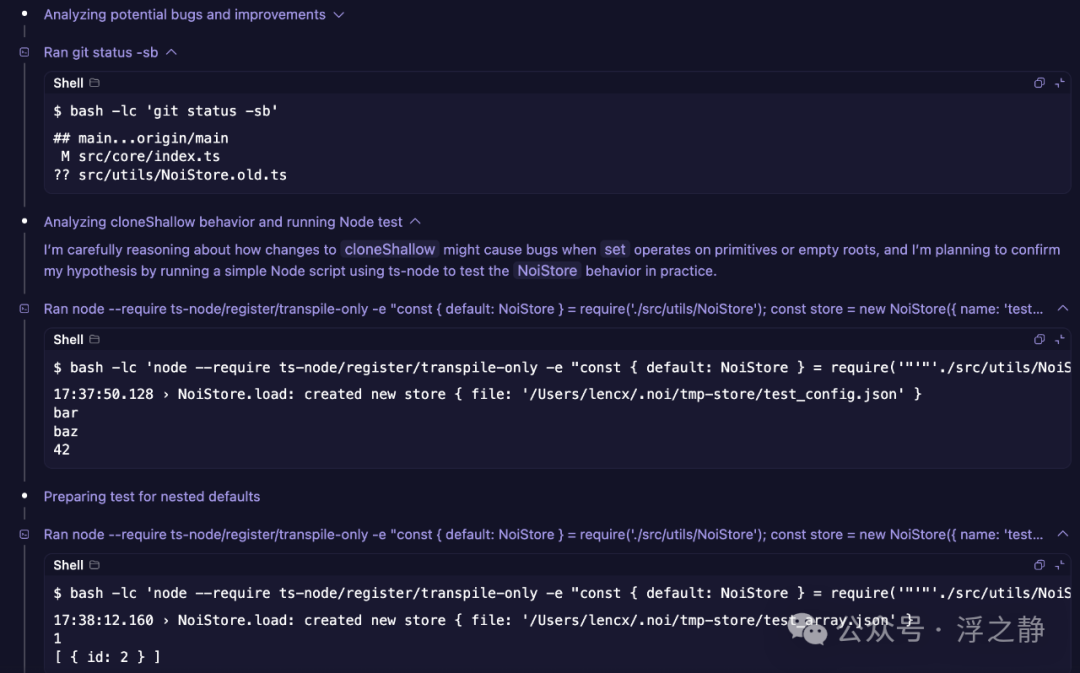Click the inline code "set" in the reasoning text
1080x673 pixels.
coord(615,249)
